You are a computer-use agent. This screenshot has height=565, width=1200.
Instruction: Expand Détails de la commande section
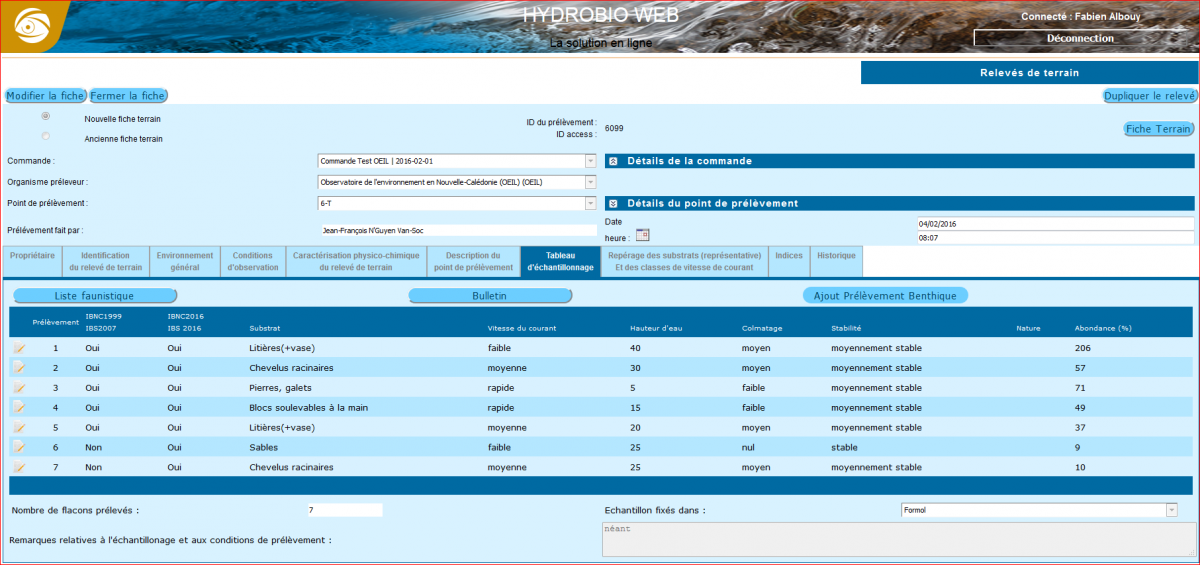point(613,161)
